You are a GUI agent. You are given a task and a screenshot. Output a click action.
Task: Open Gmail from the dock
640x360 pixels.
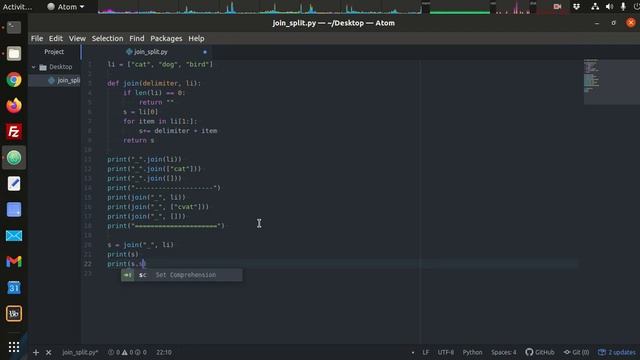[14, 262]
